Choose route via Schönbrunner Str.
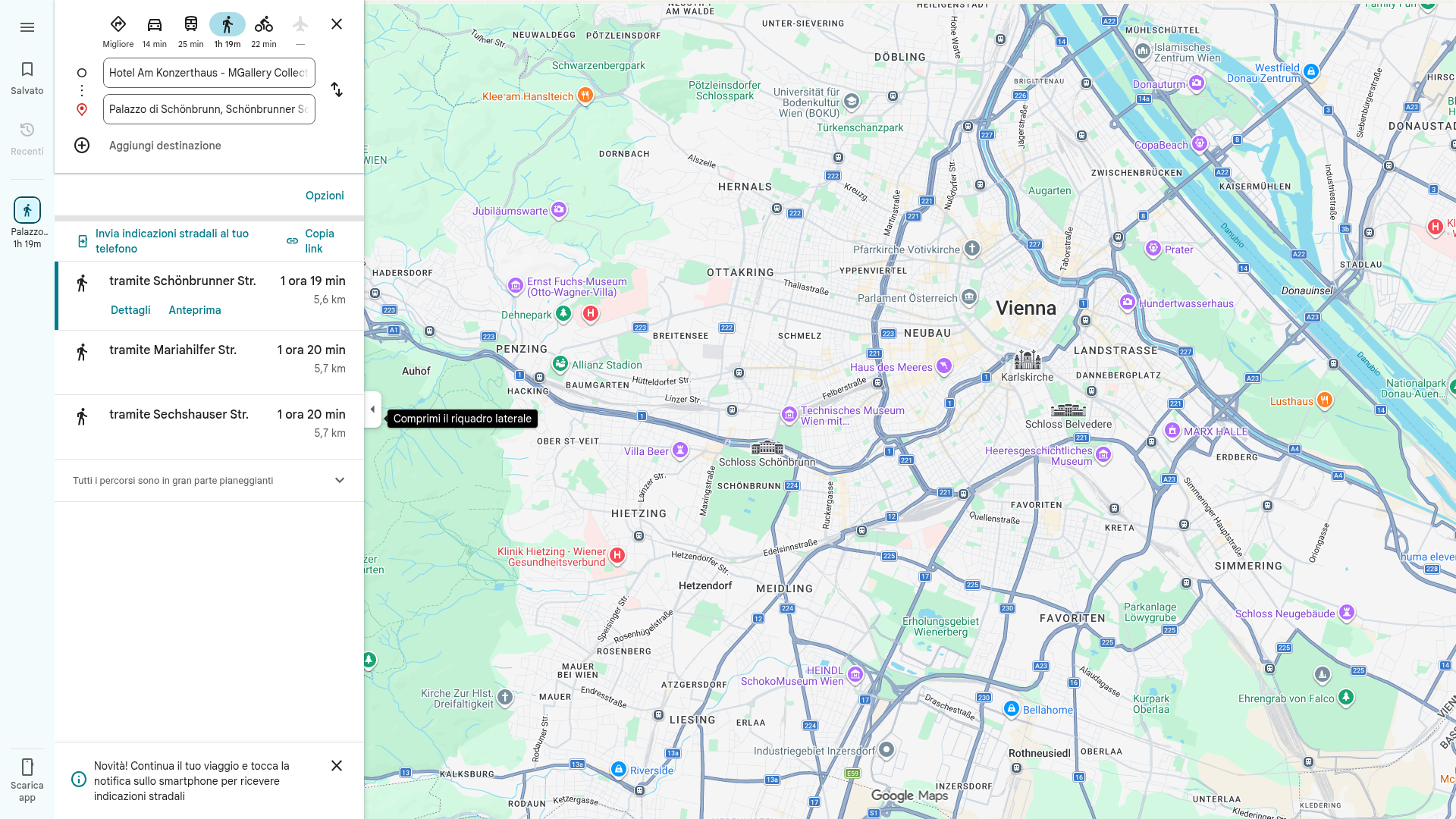This screenshot has width=1456, height=819. click(x=209, y=296)
